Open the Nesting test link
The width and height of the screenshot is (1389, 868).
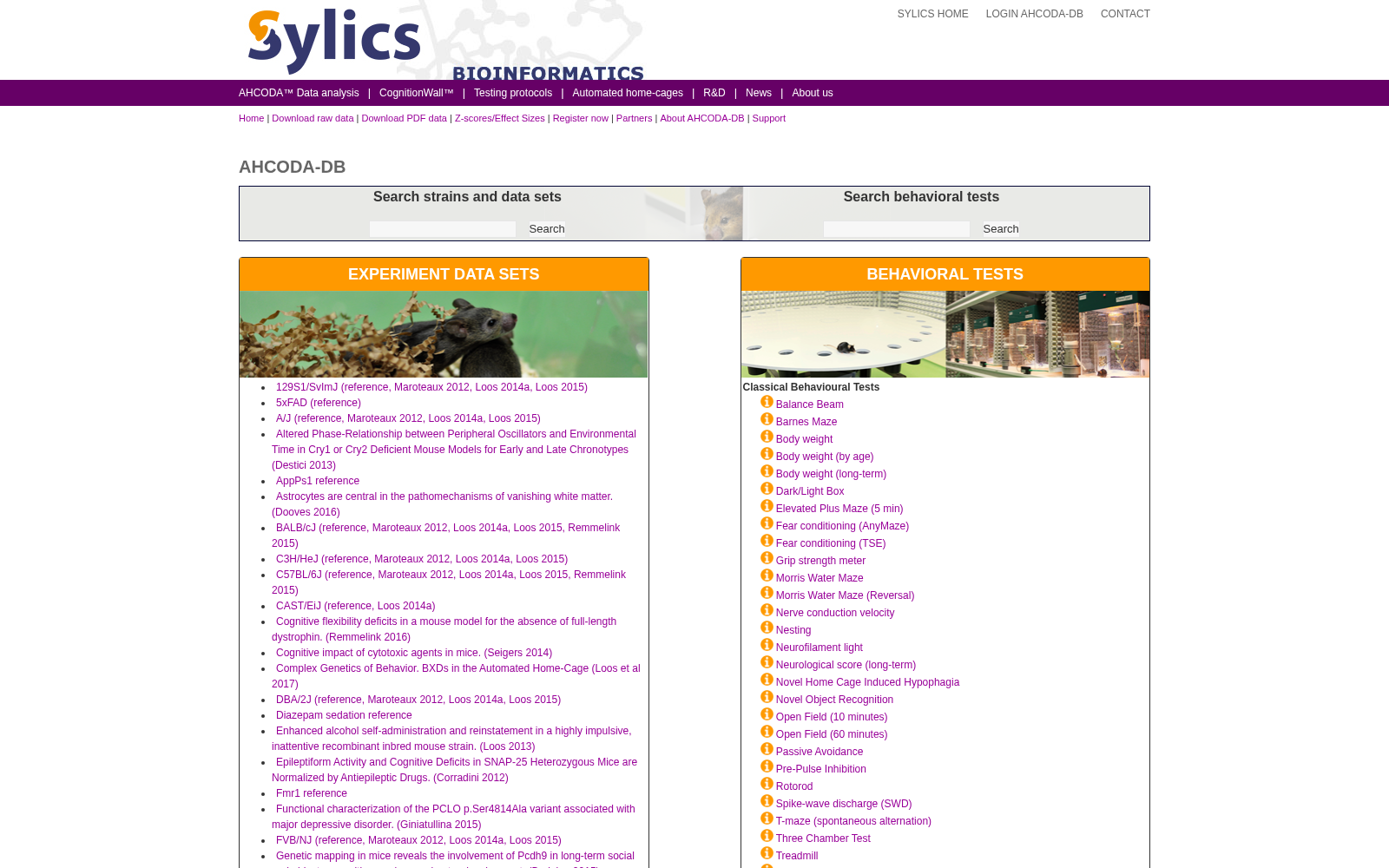click(793, 630)
